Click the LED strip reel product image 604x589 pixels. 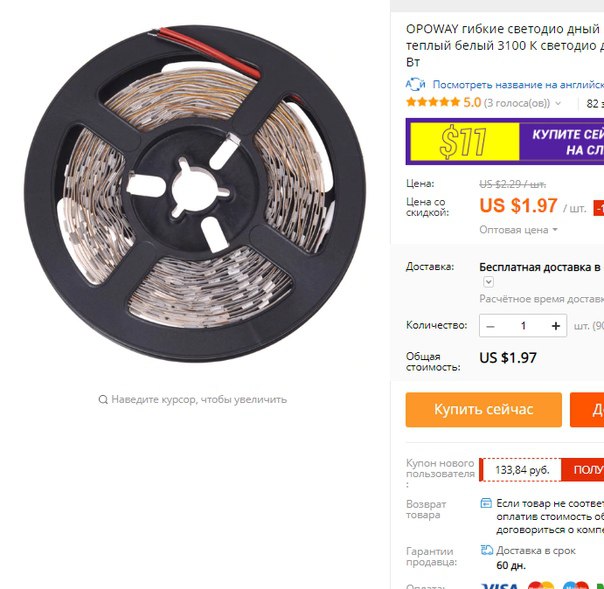[x=195, y=193]
